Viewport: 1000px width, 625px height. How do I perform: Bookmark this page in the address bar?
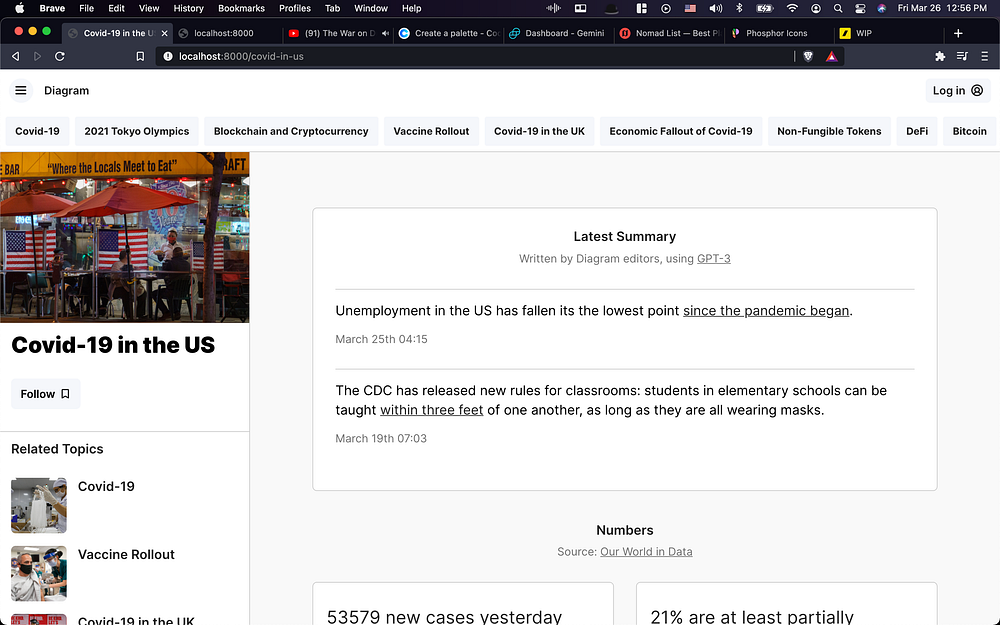pyautogui.click(x=140, y=56)
